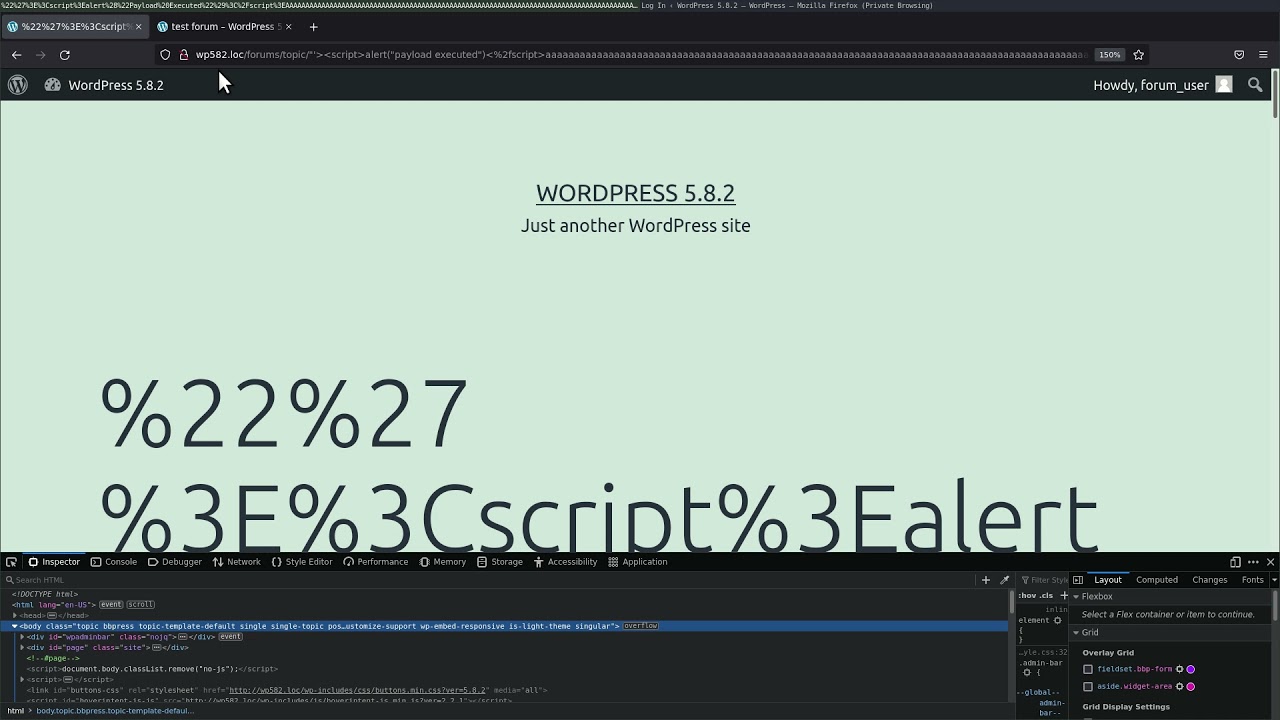Bookmark this page with the star

1138,55
